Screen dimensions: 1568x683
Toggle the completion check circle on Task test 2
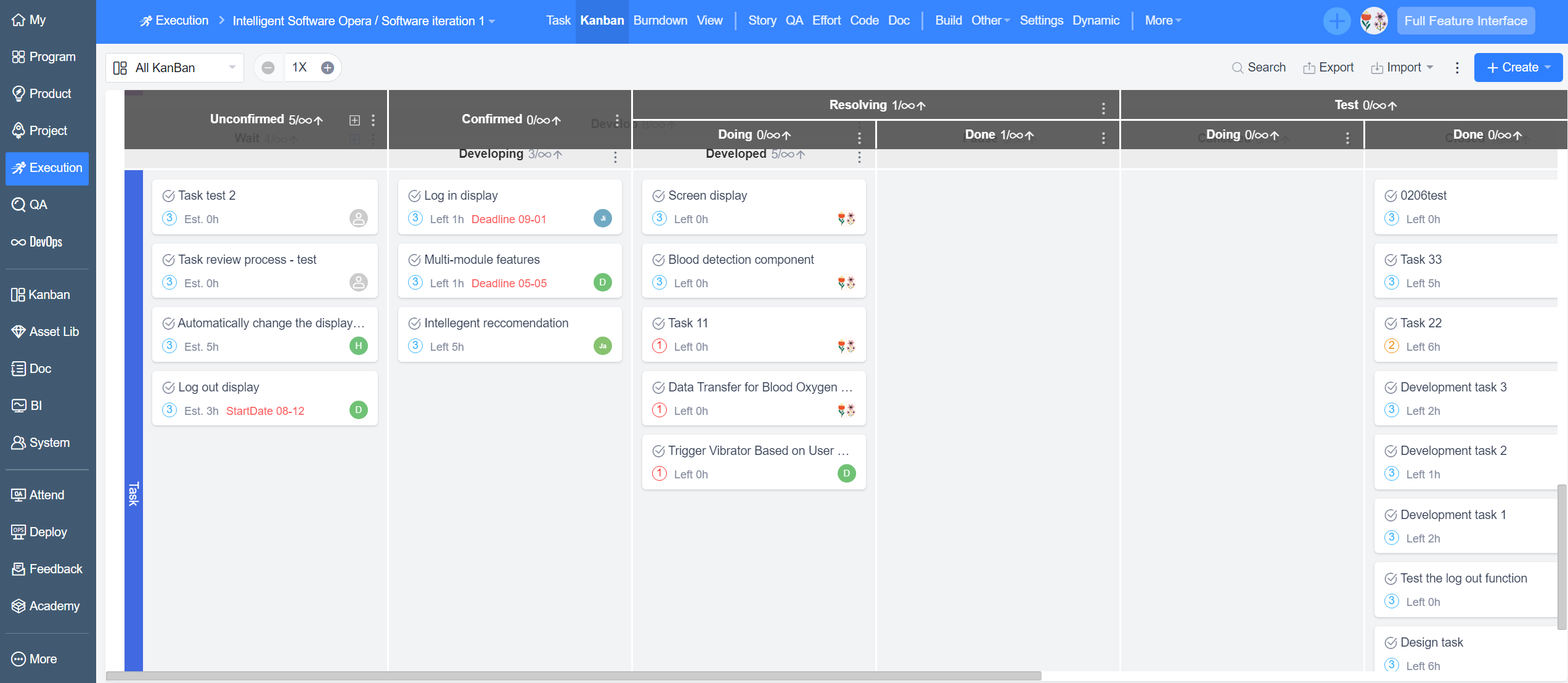click(x=168, y=196)
